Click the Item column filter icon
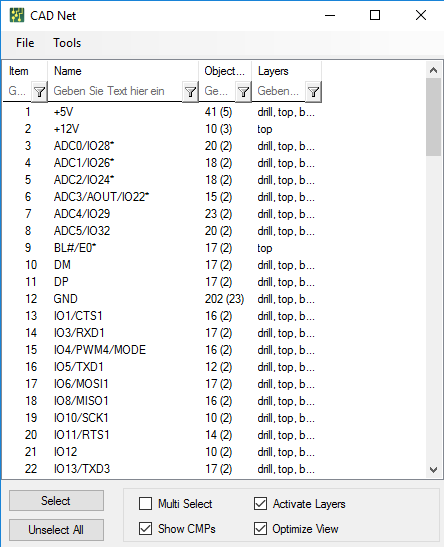 (x=39, y=92)
